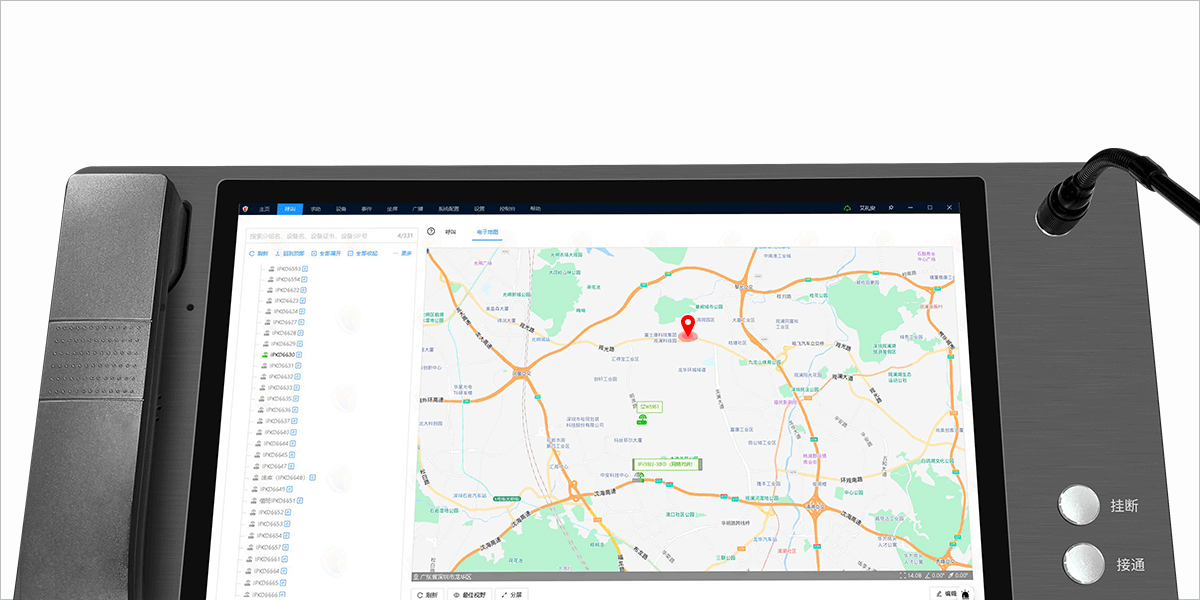1200x600 pixels.
Task: Click the app logo at top-left of the window
Action: tap(247, 208)
